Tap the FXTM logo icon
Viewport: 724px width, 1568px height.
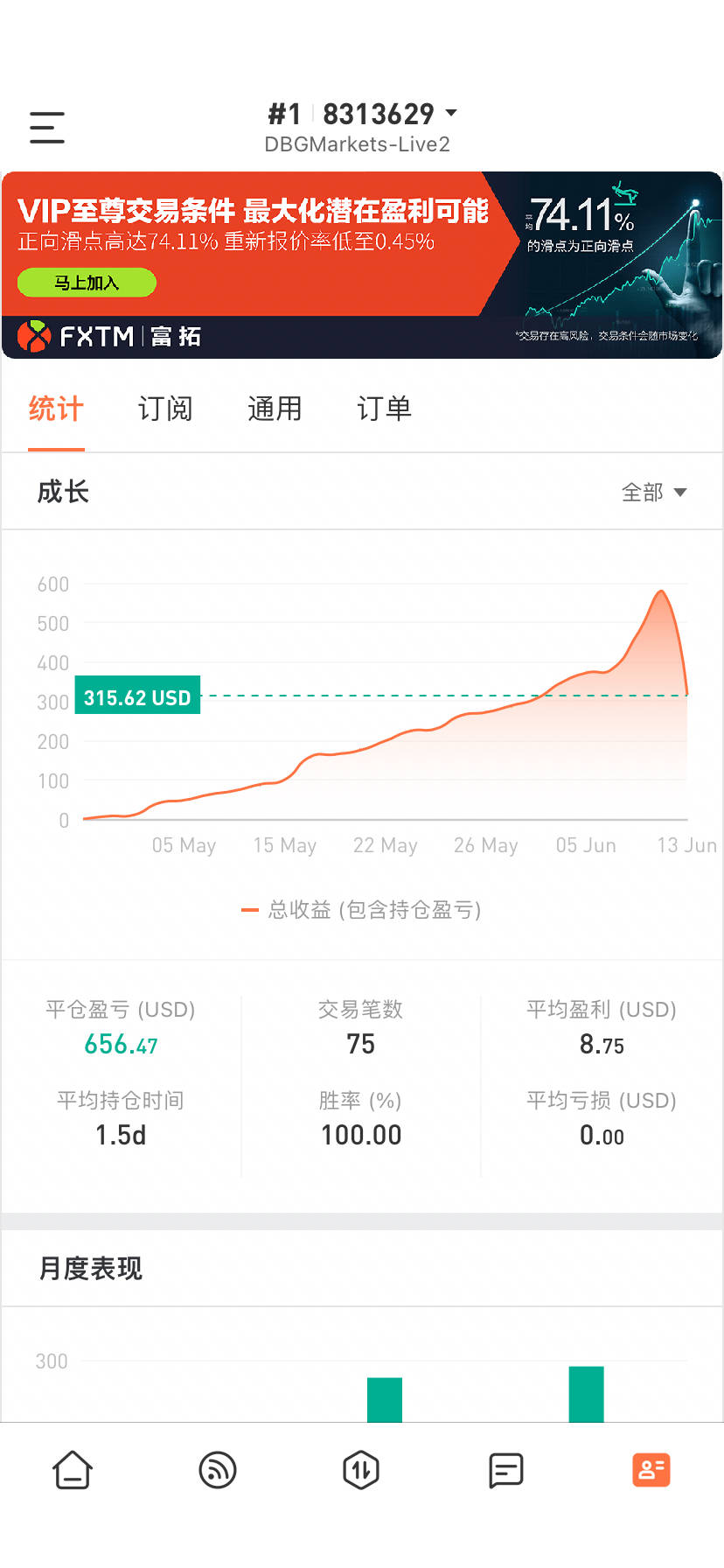[34, 336]
